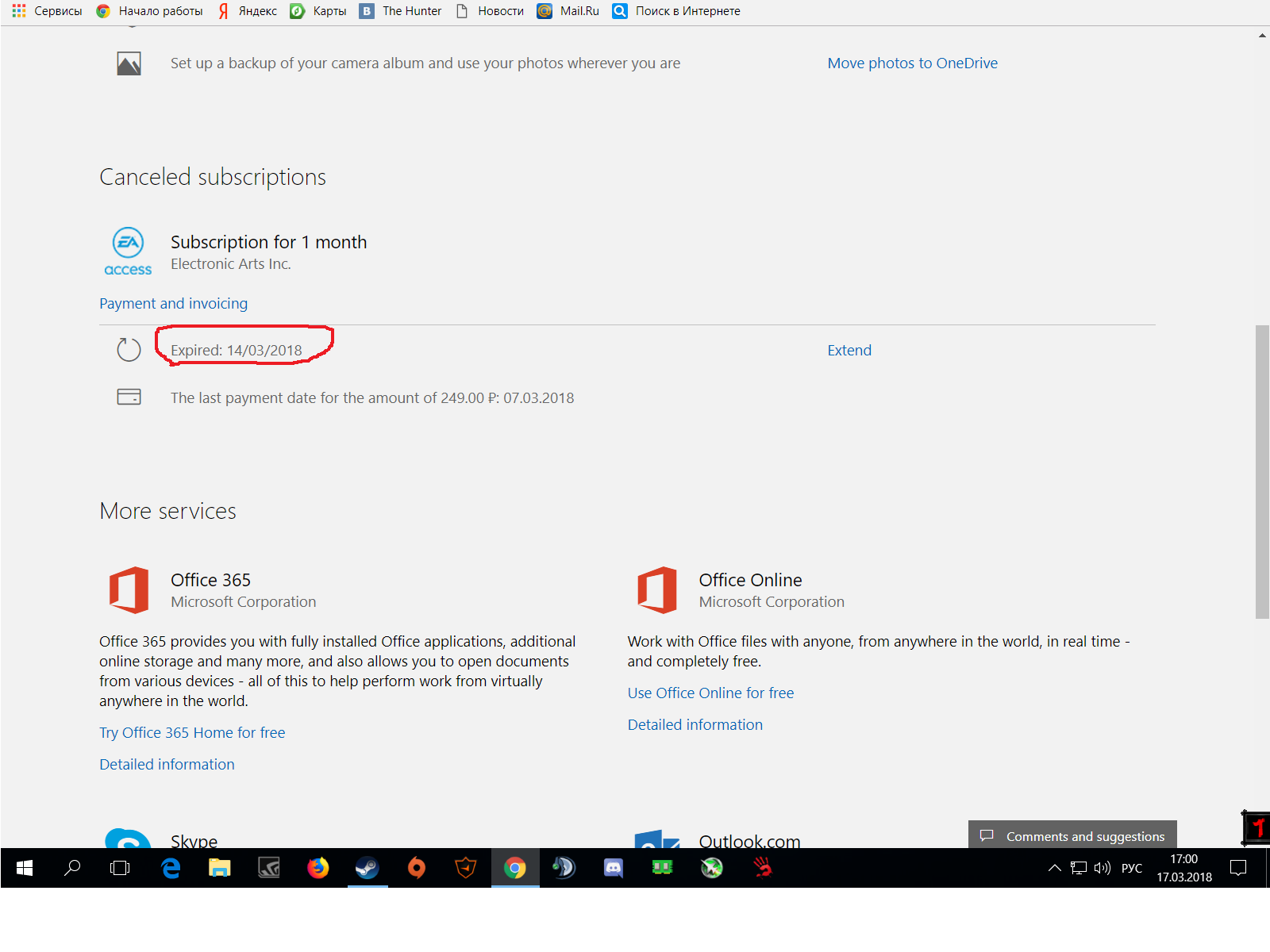Switch the РУС input language

[x=1132, y=869]
